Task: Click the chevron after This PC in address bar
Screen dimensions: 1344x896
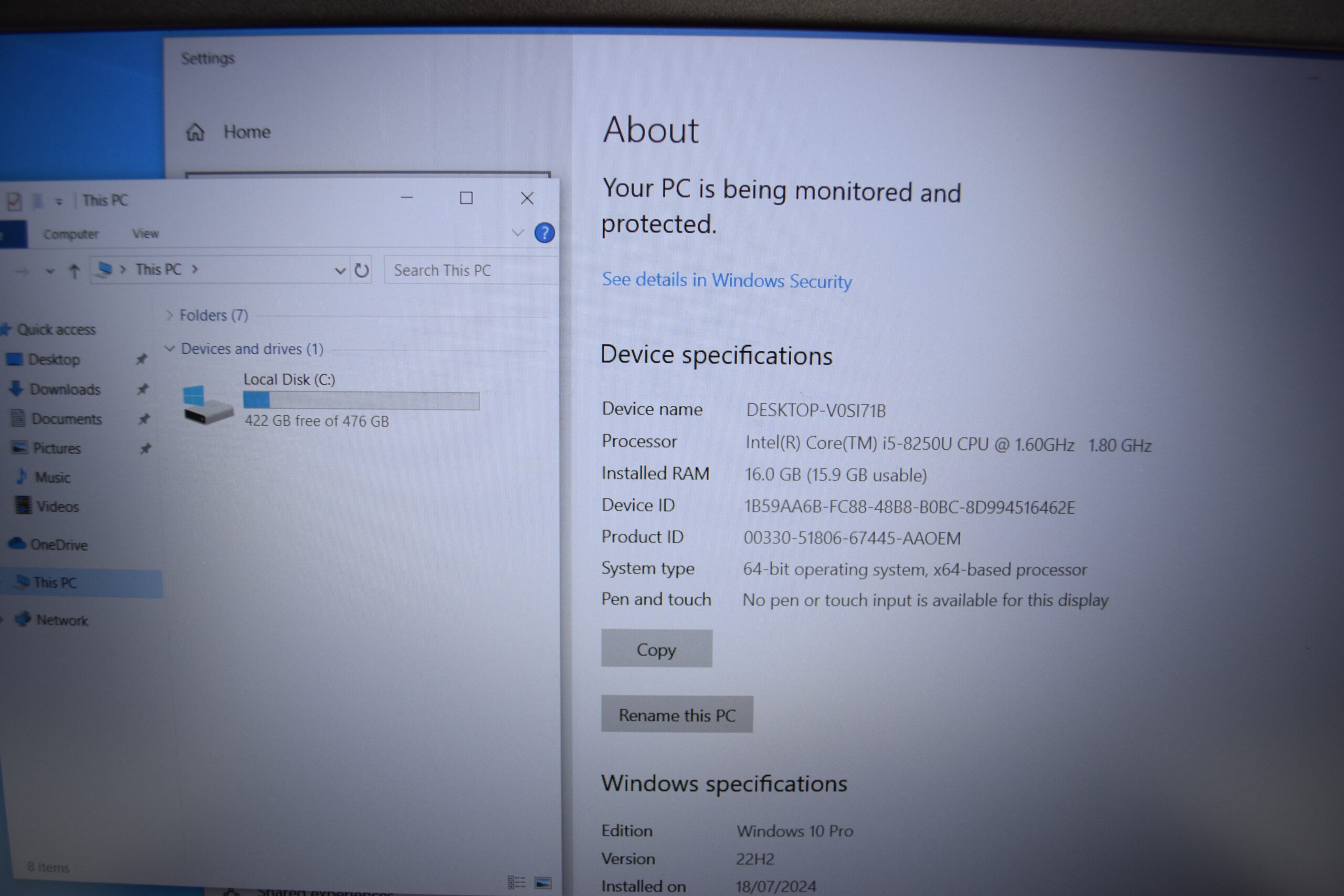Action: click(x=195, y=269)
